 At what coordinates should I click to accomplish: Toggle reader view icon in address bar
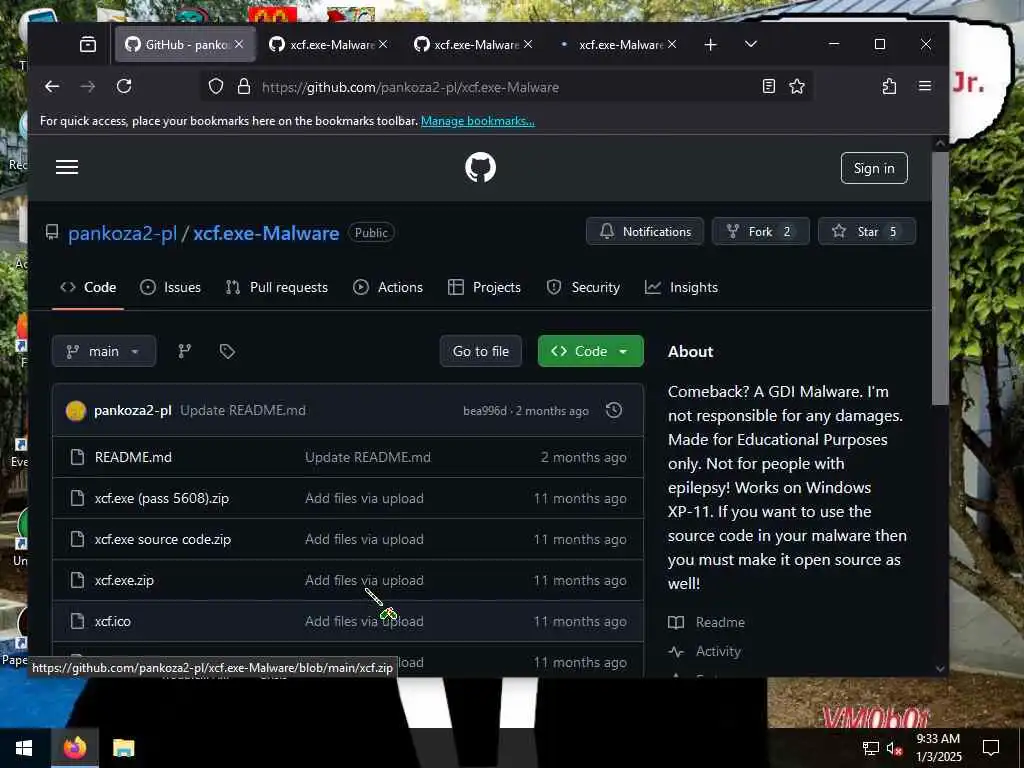(769, 86)
